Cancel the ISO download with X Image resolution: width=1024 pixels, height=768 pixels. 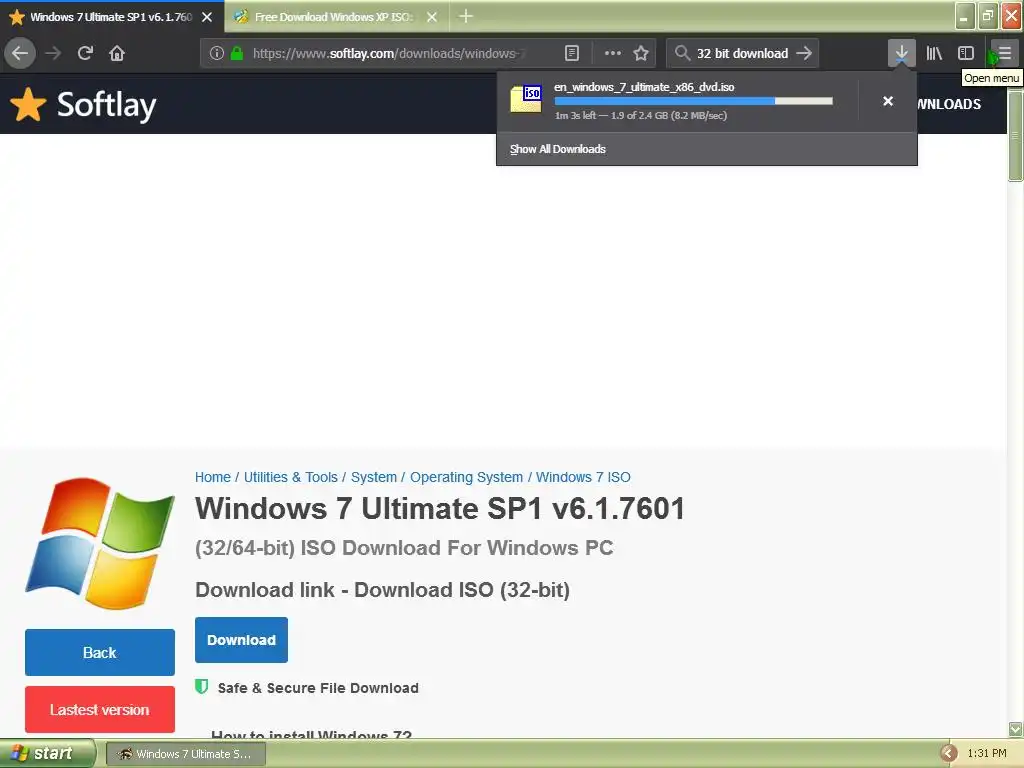pyautogui.click(x=888, y=101)
